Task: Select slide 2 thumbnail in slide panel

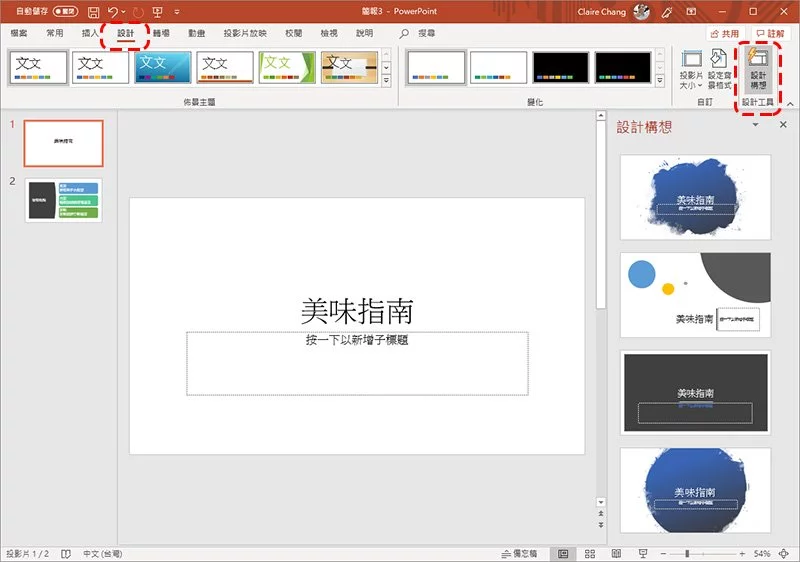Action: [x=64, y=200]
